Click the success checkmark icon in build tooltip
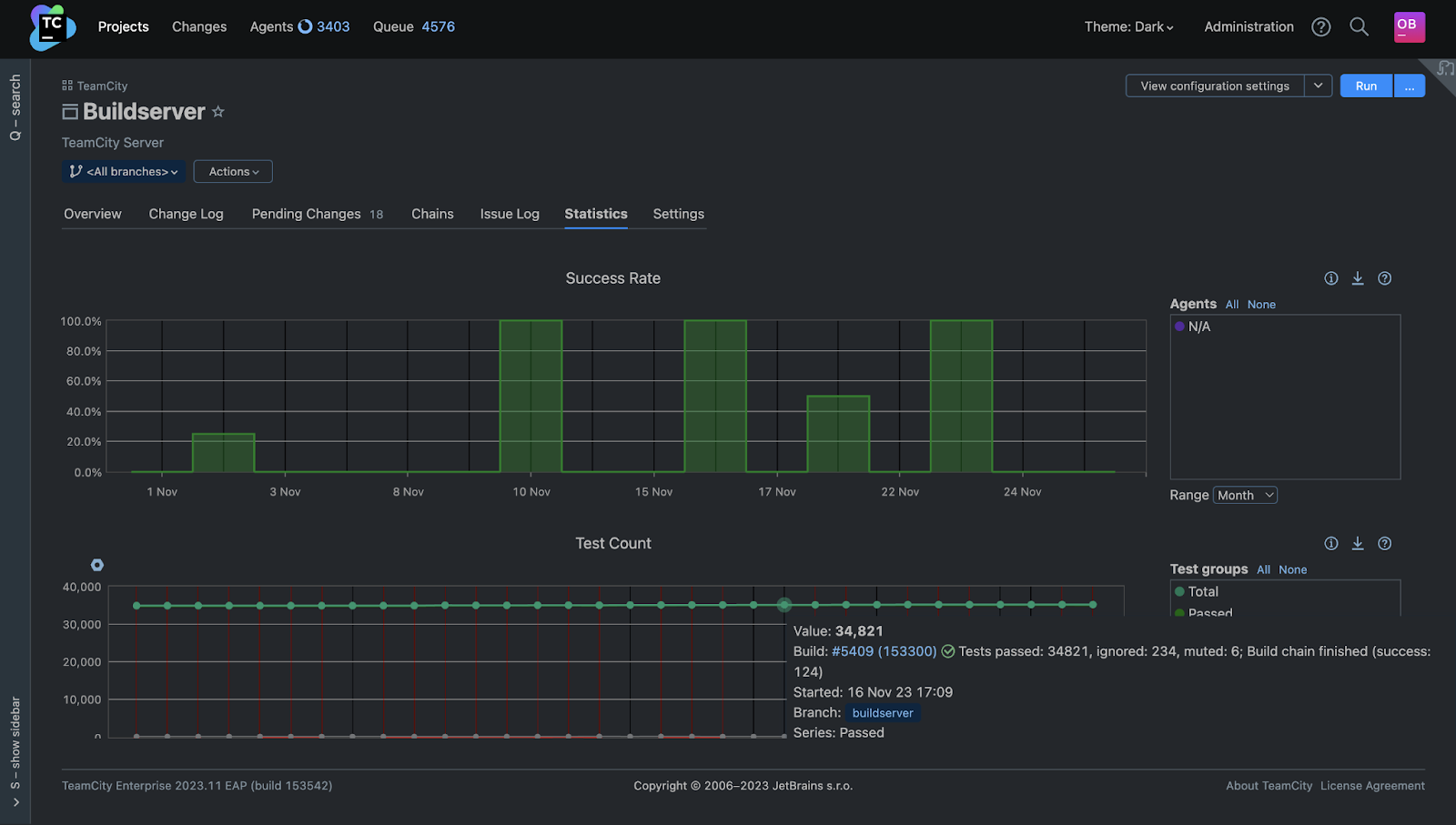Viewport: 1456px width, 825px height. (948, 651)
